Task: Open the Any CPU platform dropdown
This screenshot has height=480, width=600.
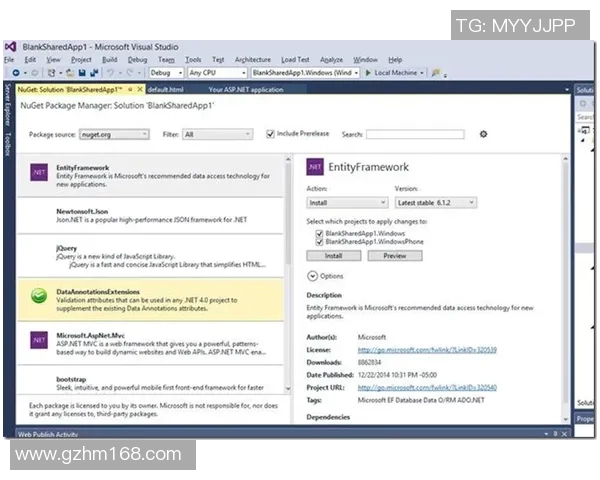Action: point(217,73)
